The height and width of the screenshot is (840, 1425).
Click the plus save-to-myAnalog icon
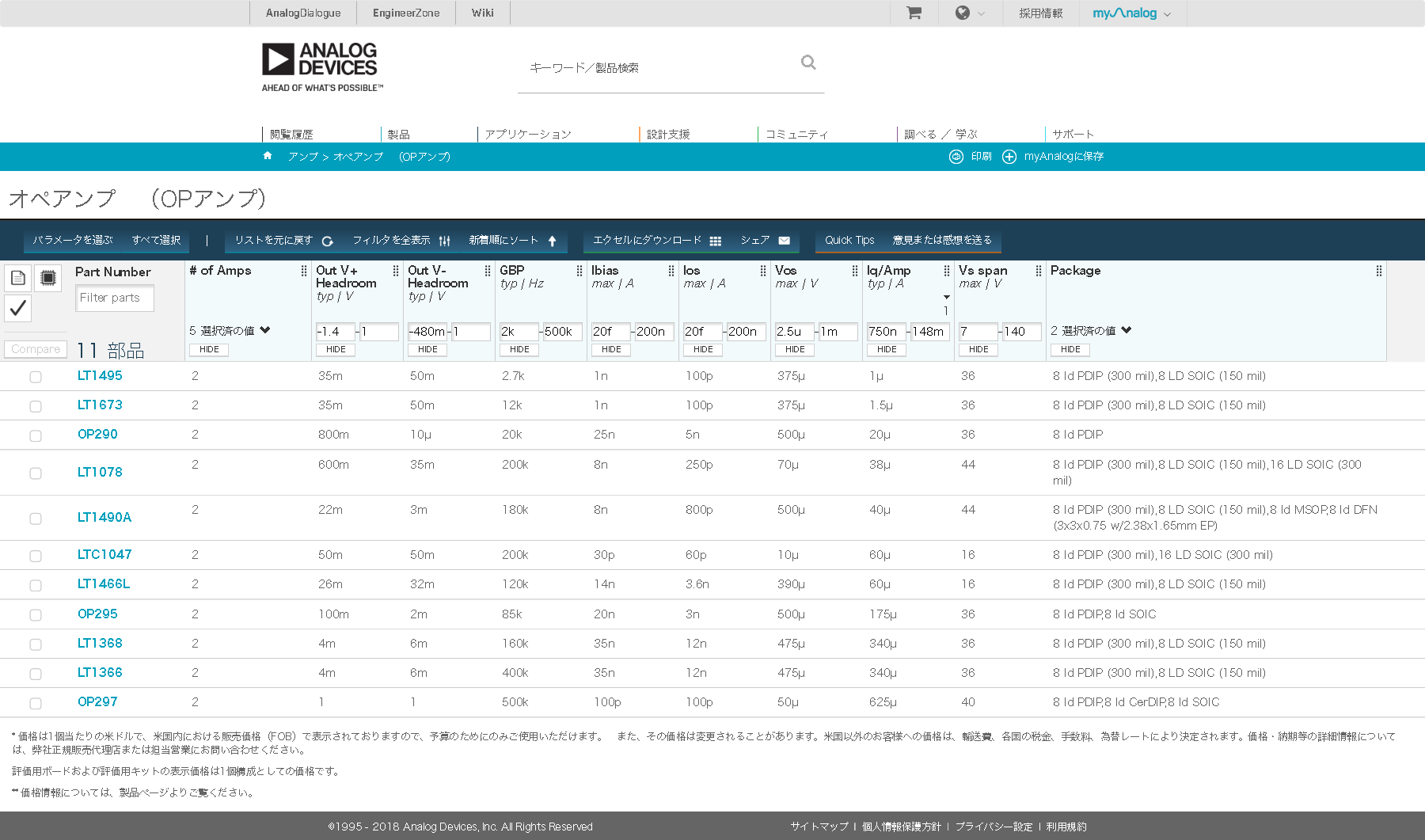(1009, 157)
